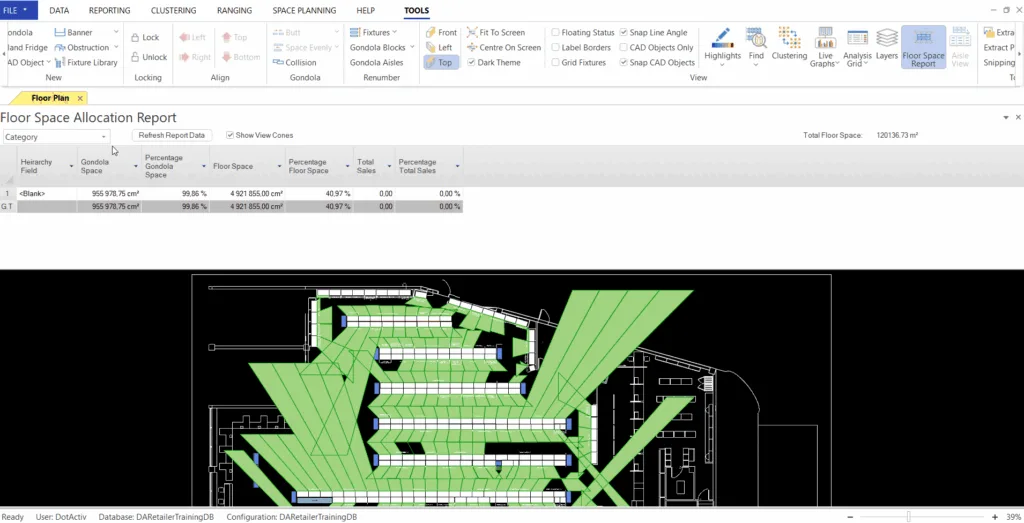Open the Floor Space column filter arrow
This screenshot has width=1024, height=523.
tap(278, 166)
